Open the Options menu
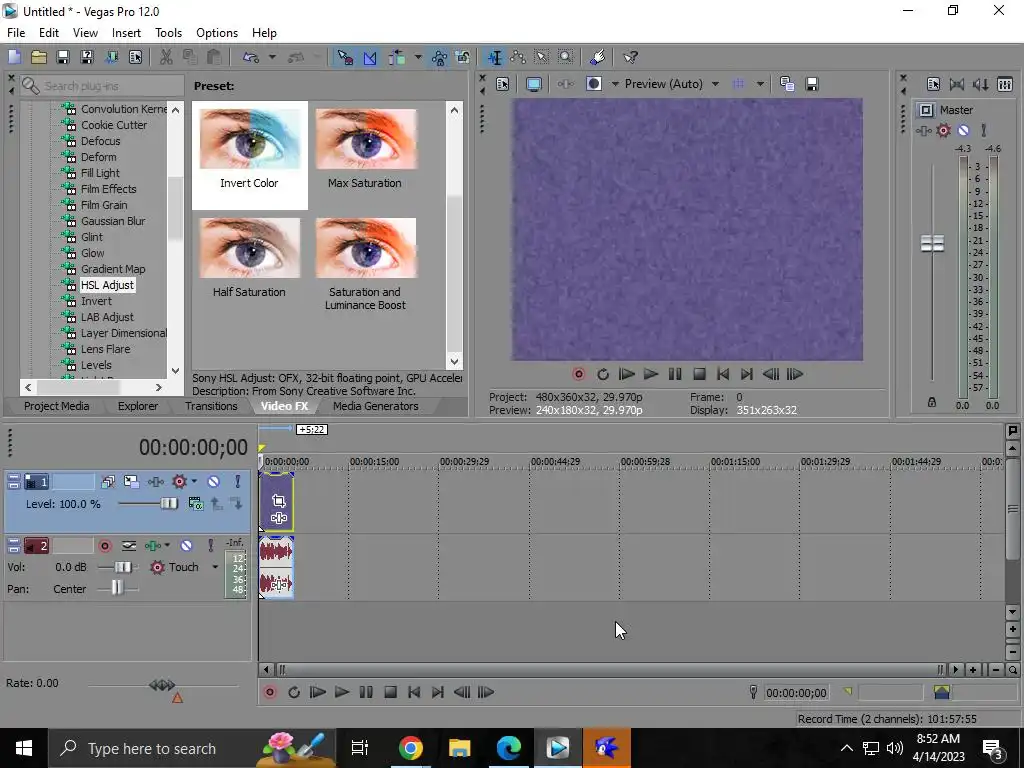This screenshot has height=768, width=1024. click(217, 33)
